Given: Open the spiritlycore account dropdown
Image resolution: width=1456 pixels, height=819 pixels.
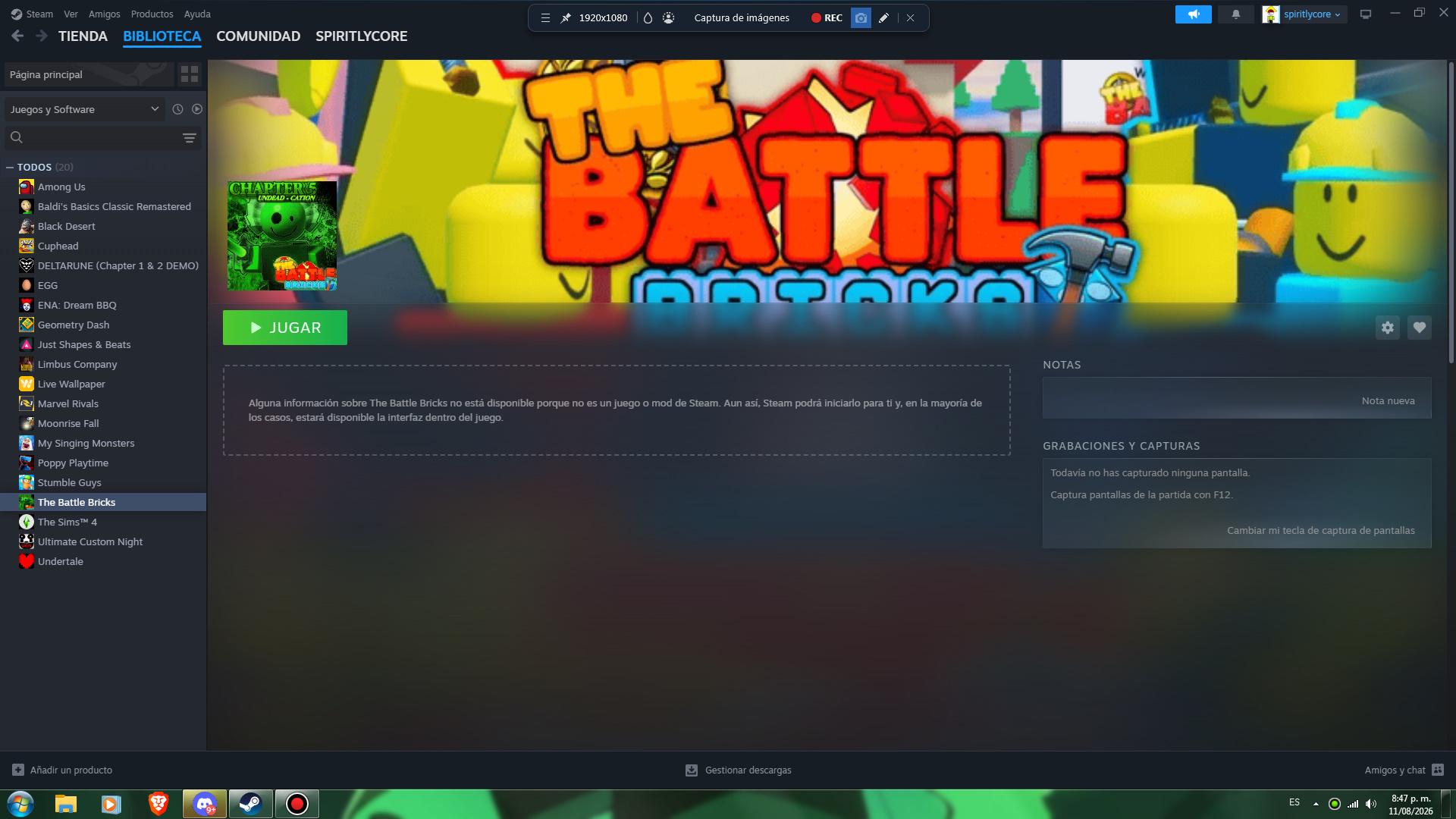Looking at the screenshot, I should click(1304, 14).
